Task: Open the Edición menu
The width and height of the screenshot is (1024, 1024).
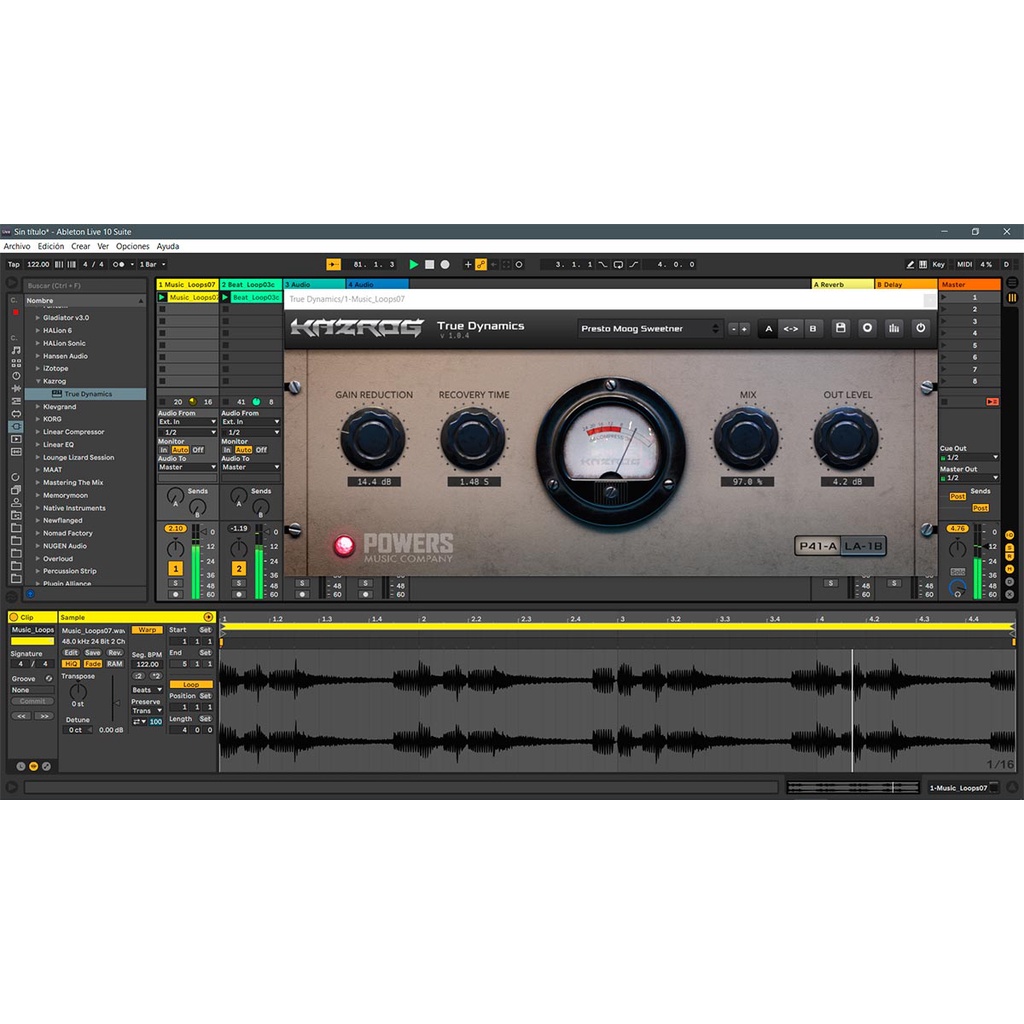Action: [51, 246]
